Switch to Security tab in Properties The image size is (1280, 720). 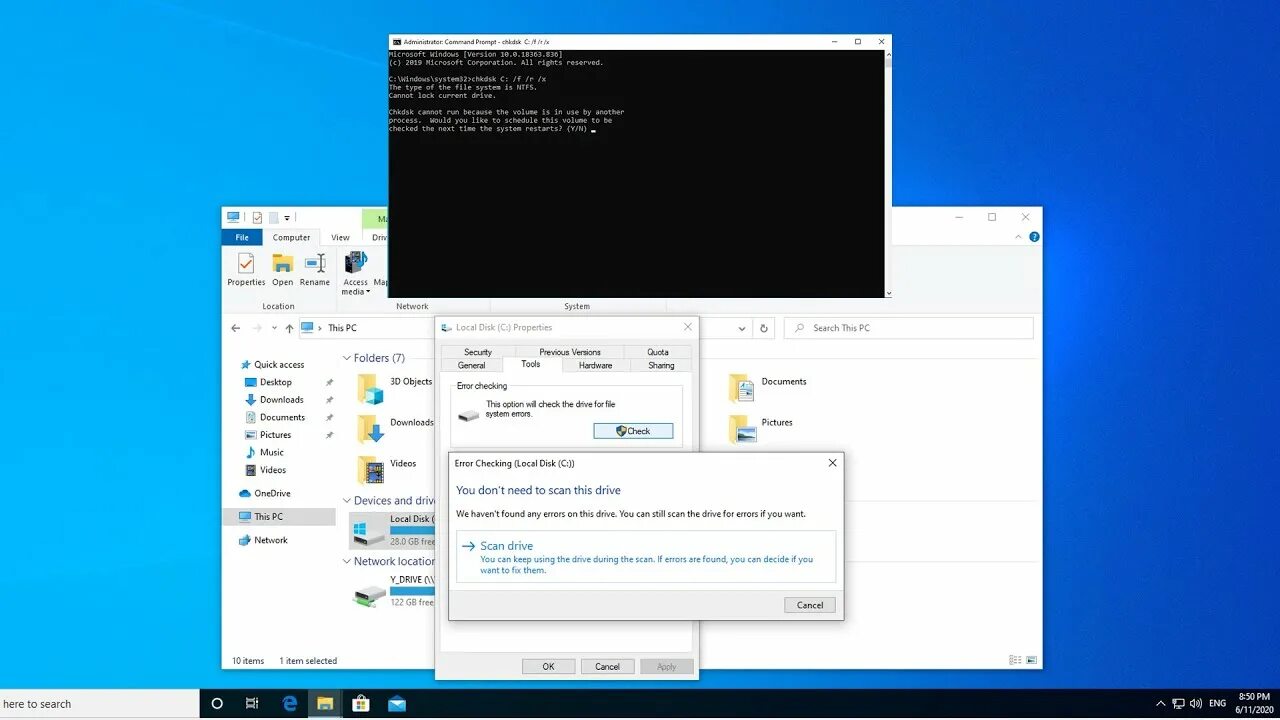(478, 352)
